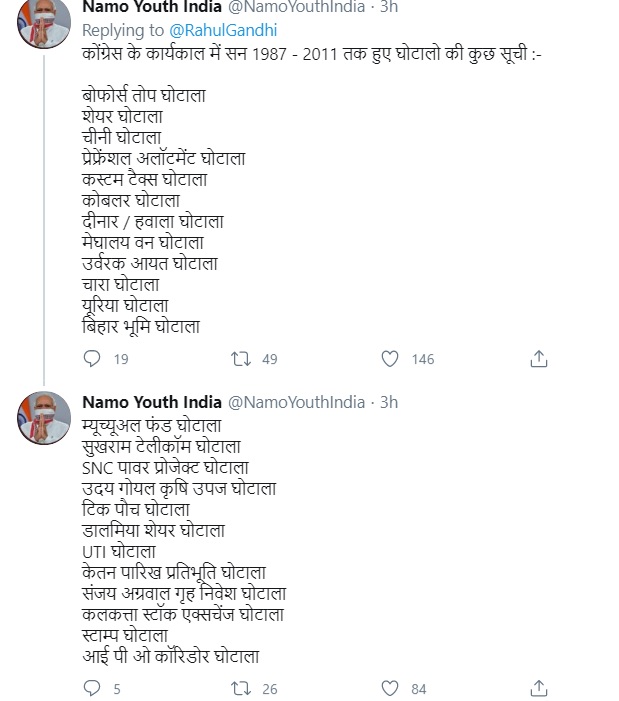Open the first tweet's text about 1987 - 2011
This screenshot has height=701, width=619.
[x=312, y=54]
